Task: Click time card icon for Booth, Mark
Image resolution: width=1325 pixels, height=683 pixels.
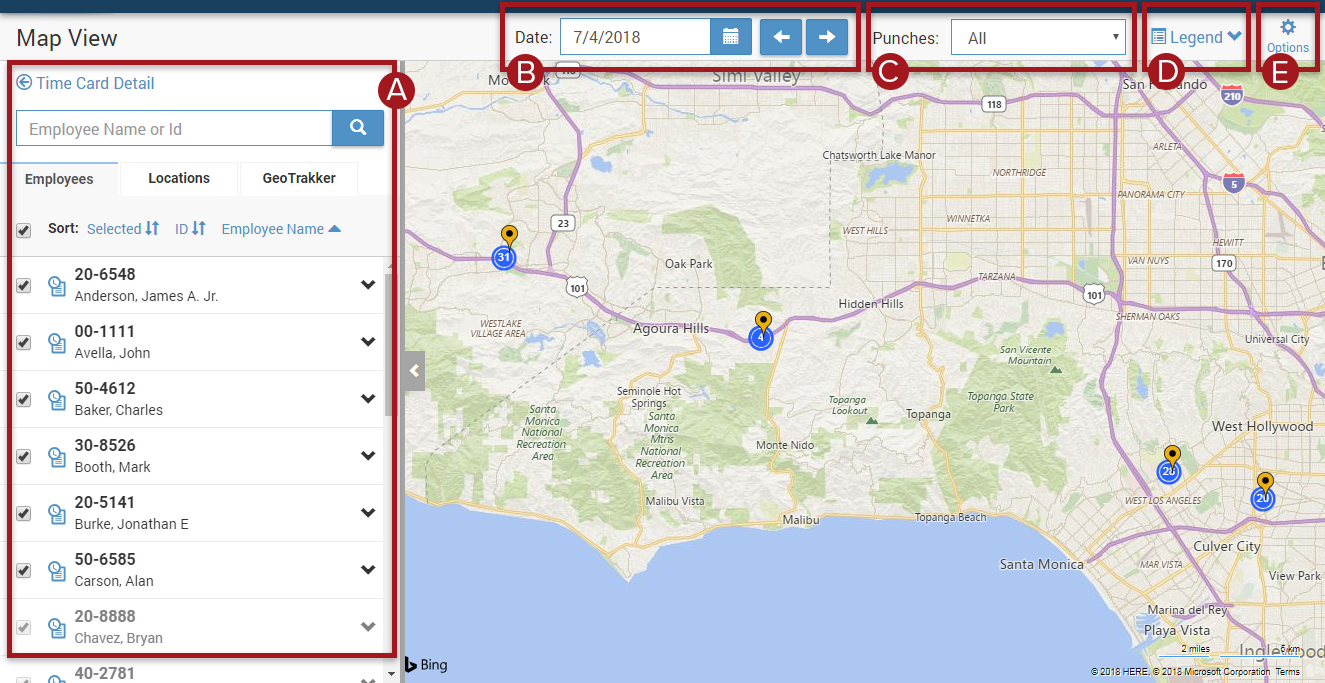Action: coord(57,457)
